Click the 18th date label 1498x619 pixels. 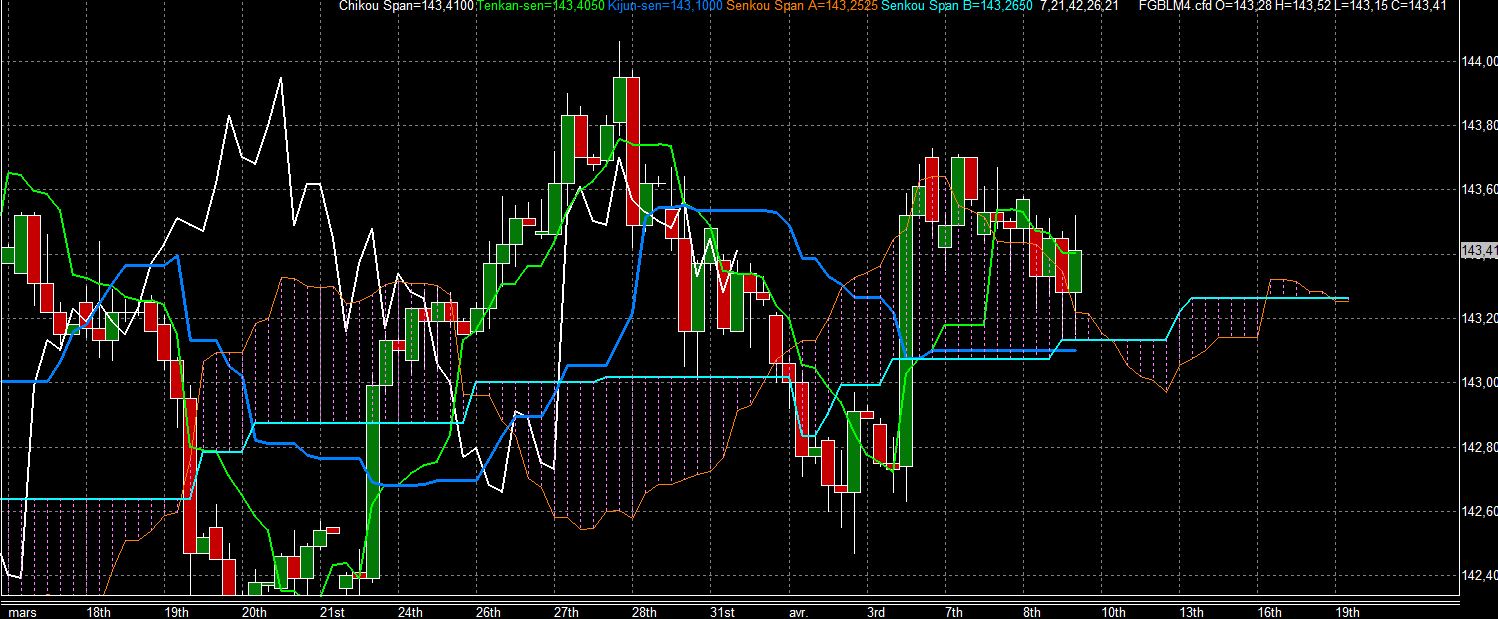[99, 612]
